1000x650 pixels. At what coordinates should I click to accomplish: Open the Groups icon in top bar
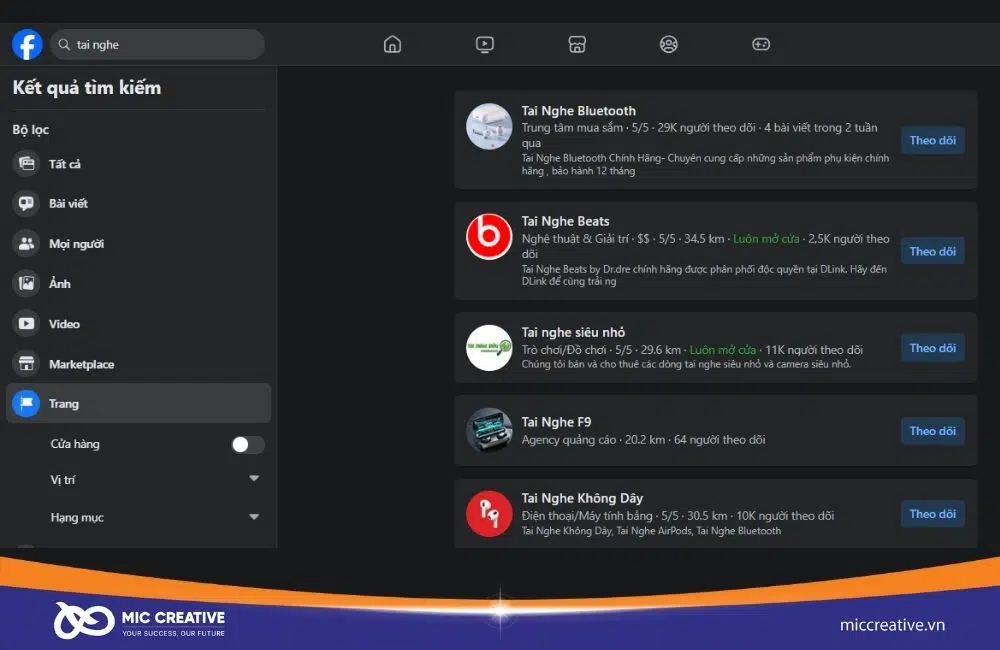[x=668, y=44]
